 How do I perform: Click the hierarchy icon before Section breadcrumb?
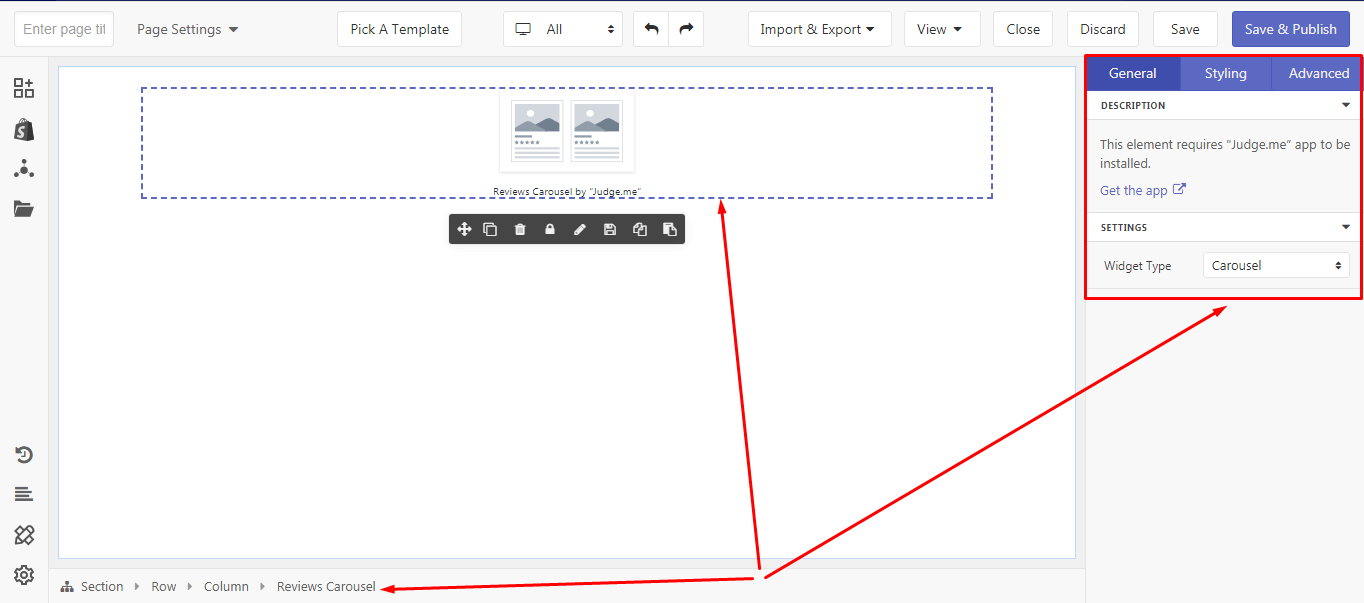pos(67,587)
